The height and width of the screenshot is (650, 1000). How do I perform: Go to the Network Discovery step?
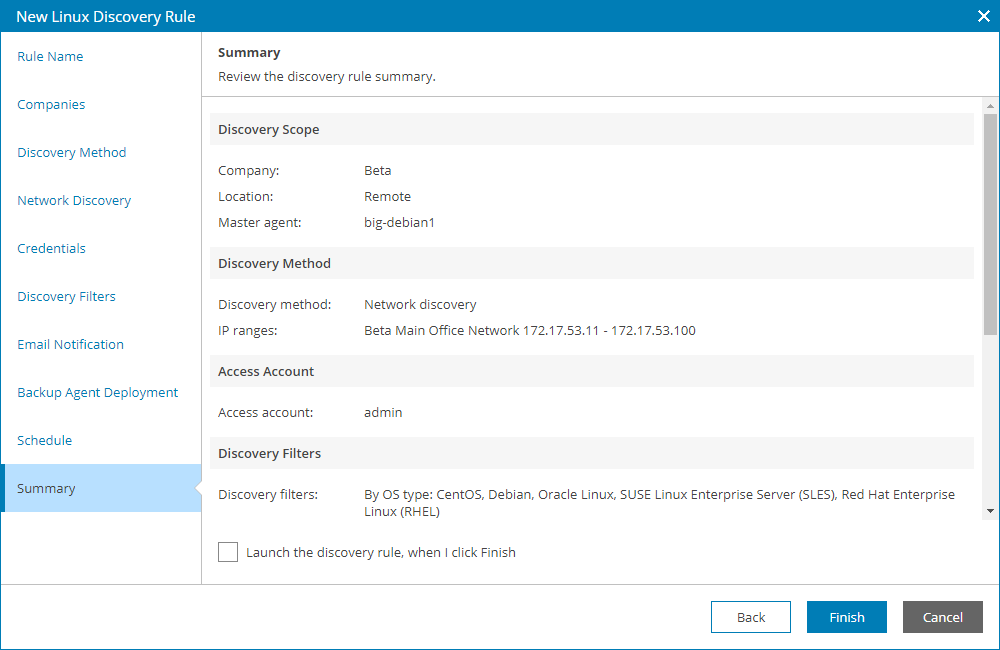[x=73, y=200]
